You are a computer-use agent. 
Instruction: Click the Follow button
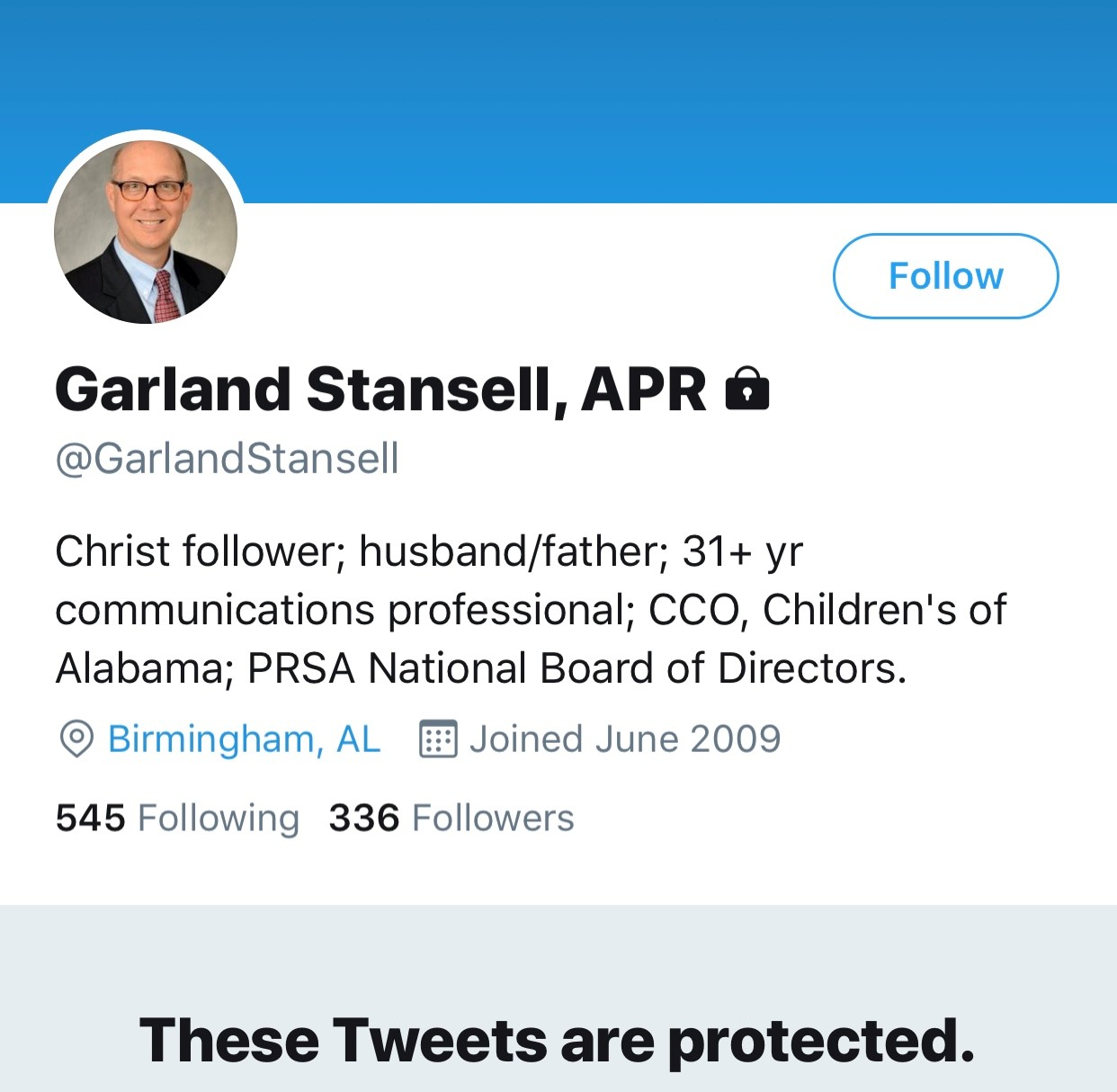[945, 276]
